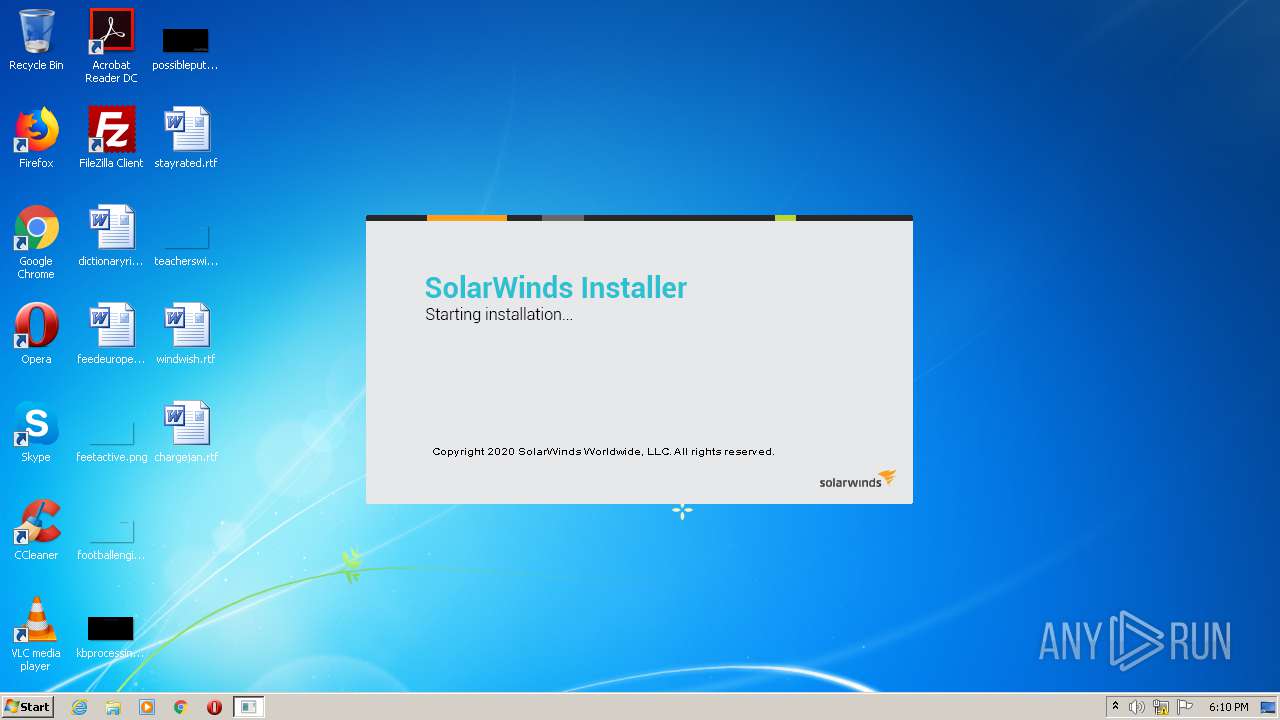
Task: Open Windows Explorer from the taskbar
Action: pyautogui.click(x=113, y=707)
